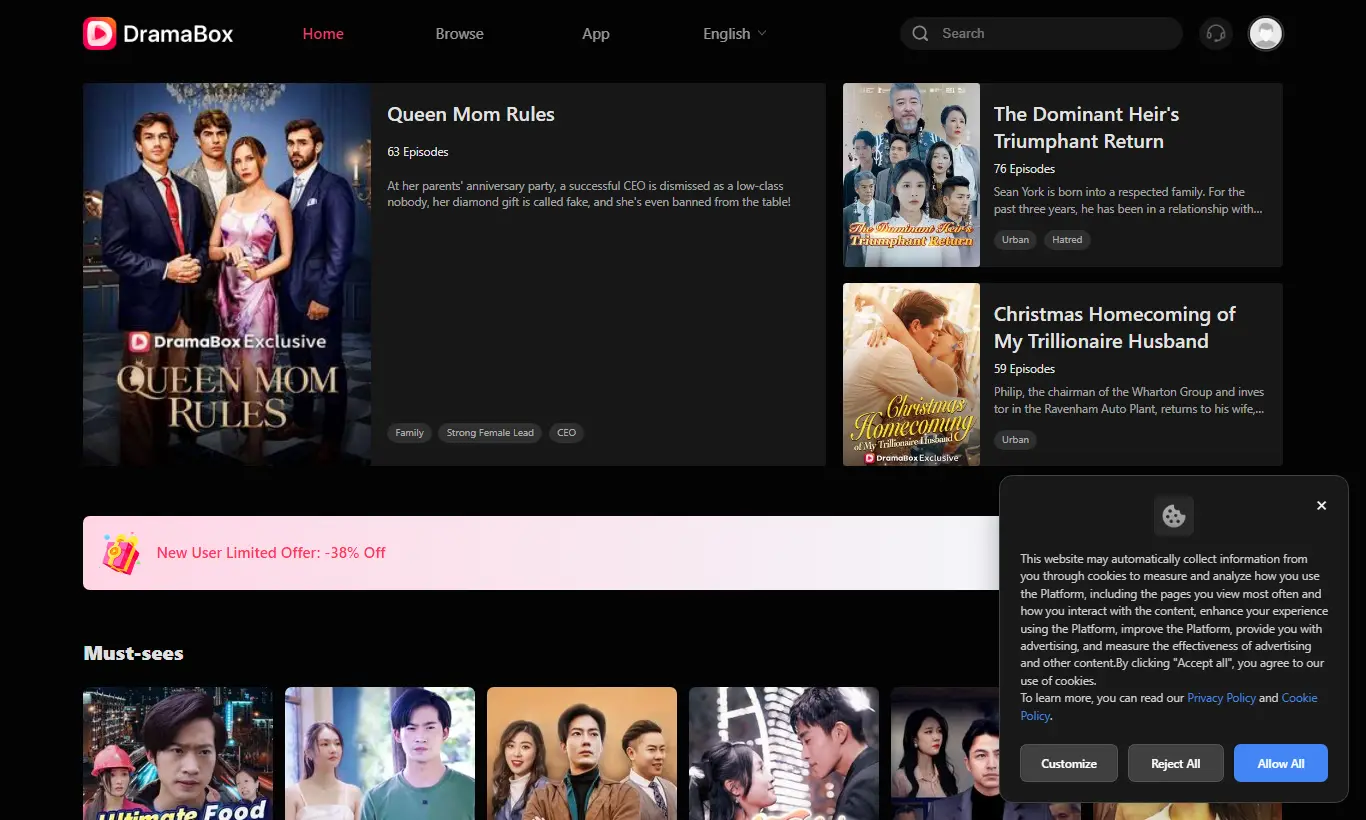Open the Privacy Policy link
The image size is (1366, 820).
point(1221,698)
